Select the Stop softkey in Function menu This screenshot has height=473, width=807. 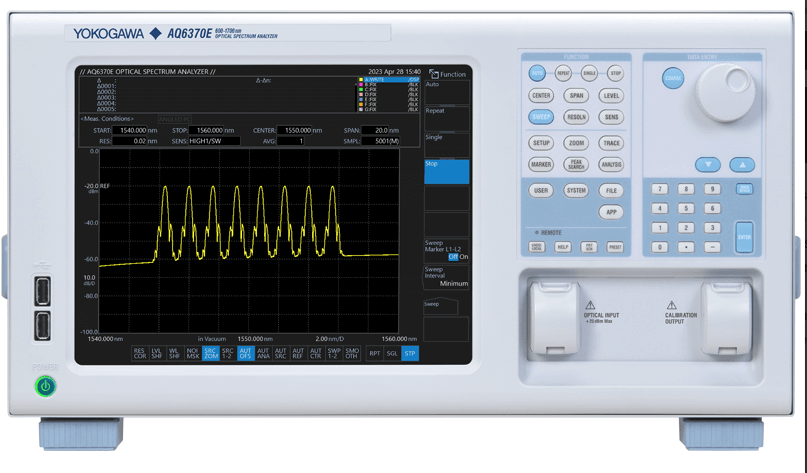pyautogui.click(x=446, y=171)
